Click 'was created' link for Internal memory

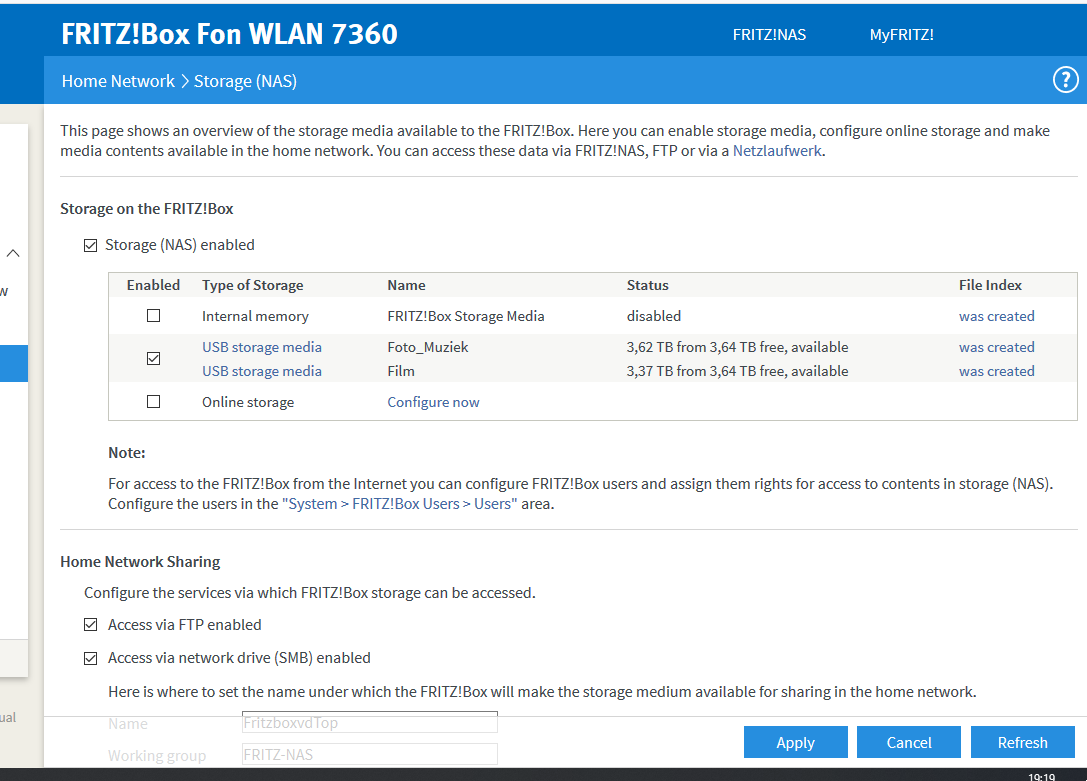996,316
